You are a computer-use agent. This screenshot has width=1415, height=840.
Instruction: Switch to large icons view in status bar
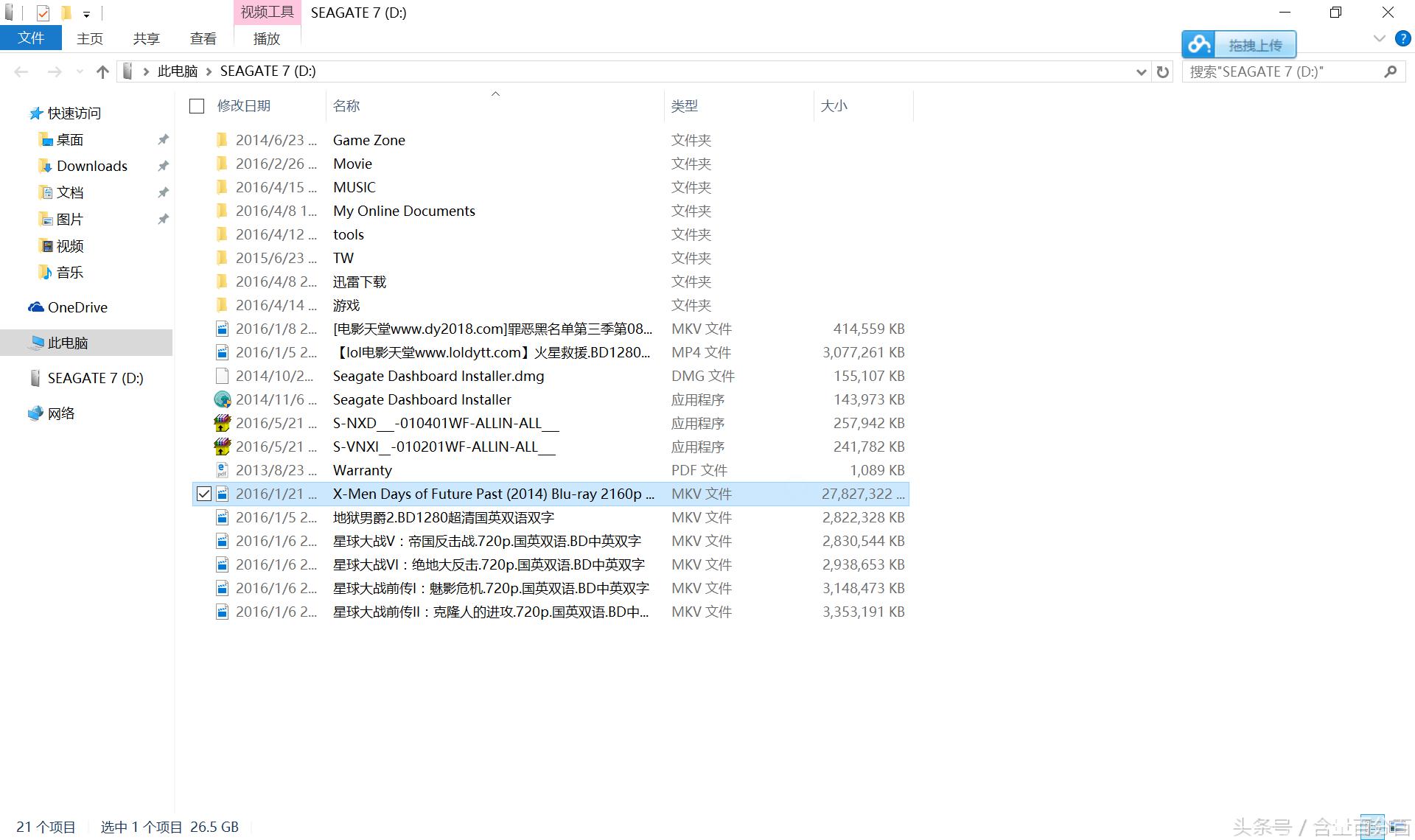[x=1398, y=827]
